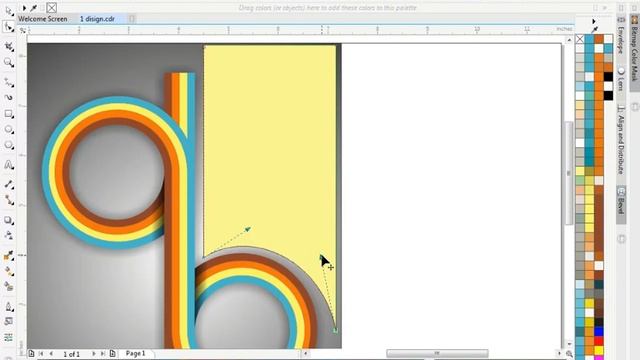Select the Color Eyedropper tool in toolbox
The image size is (640, 360).
point(9,256)
